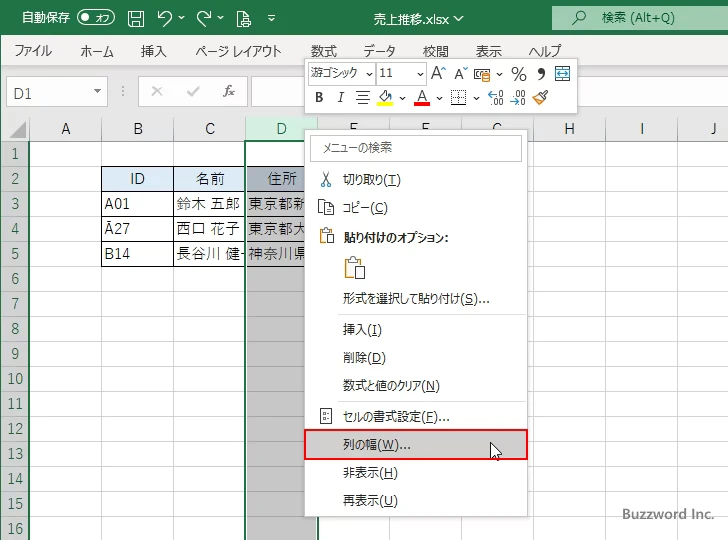Screen dimensions: 728x540
Task: Choose 挿入(I) from context menu
Action: pyautogui.click(x=416, y=330)
